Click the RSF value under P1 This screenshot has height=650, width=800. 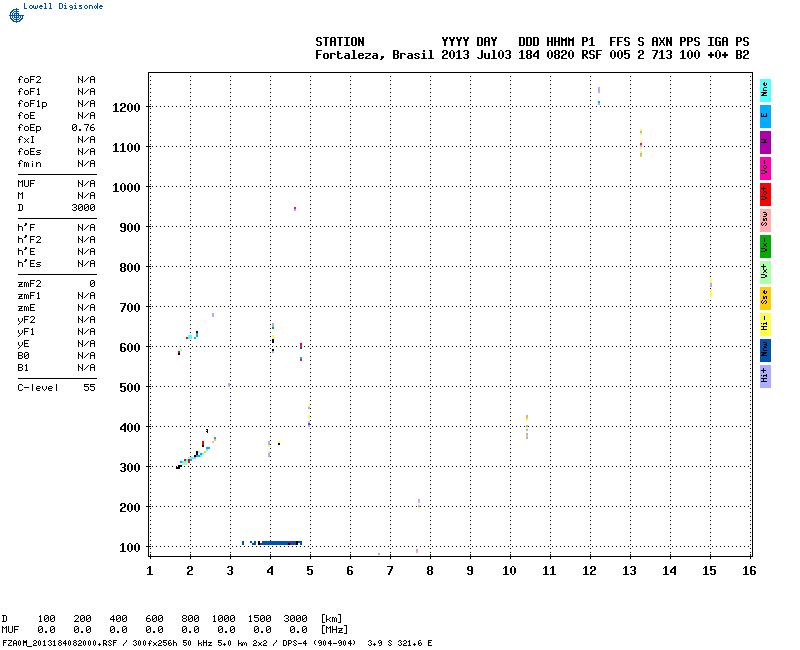click(591, 55)
